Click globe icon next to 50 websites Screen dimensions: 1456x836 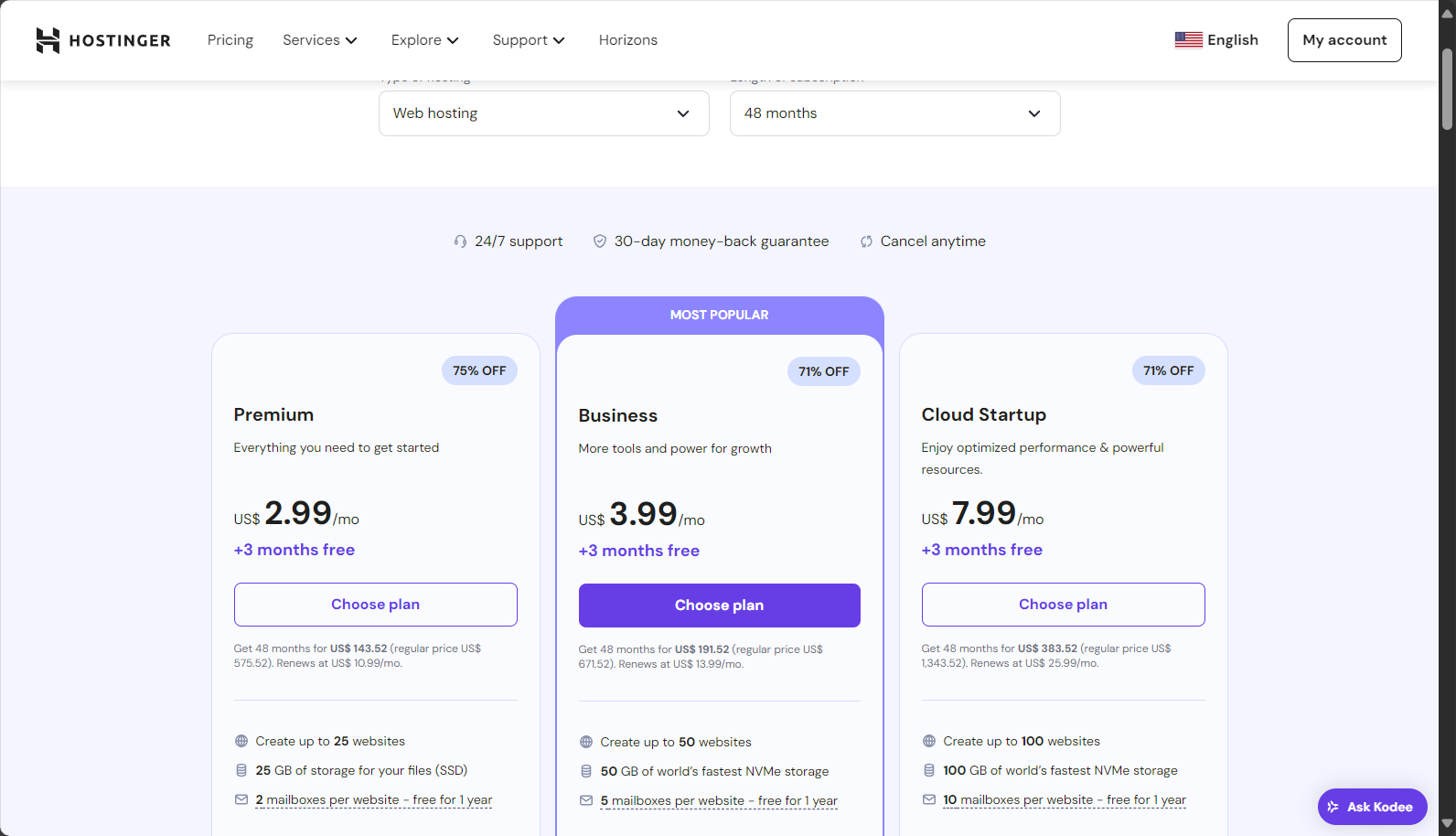[x=586, y=742]
